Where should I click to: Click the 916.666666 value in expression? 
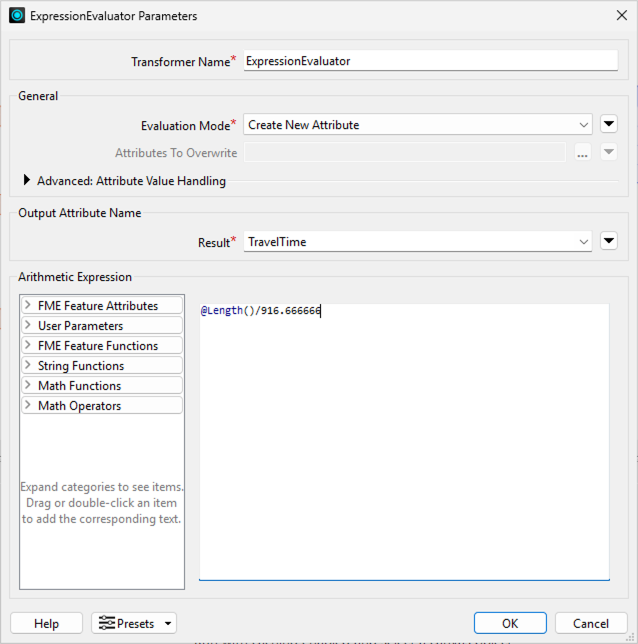pyautogui.click(x=291, y=310)
